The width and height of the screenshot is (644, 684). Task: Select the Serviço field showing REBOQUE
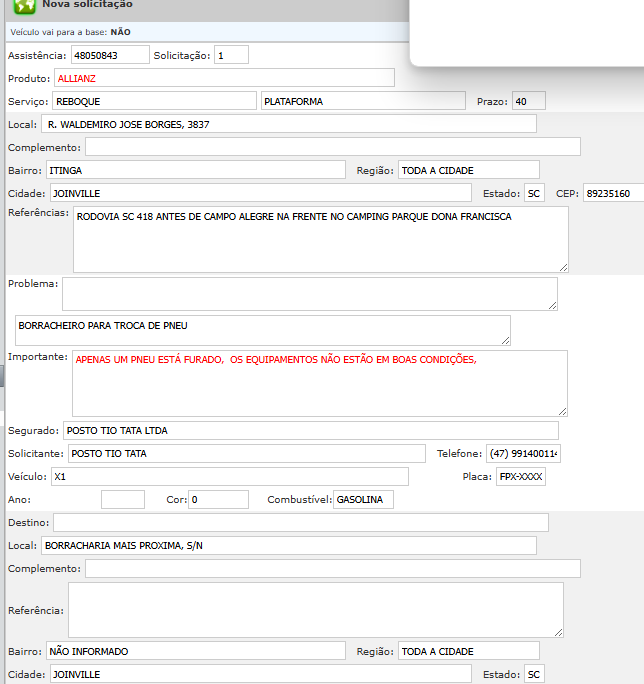click(154, 101)
